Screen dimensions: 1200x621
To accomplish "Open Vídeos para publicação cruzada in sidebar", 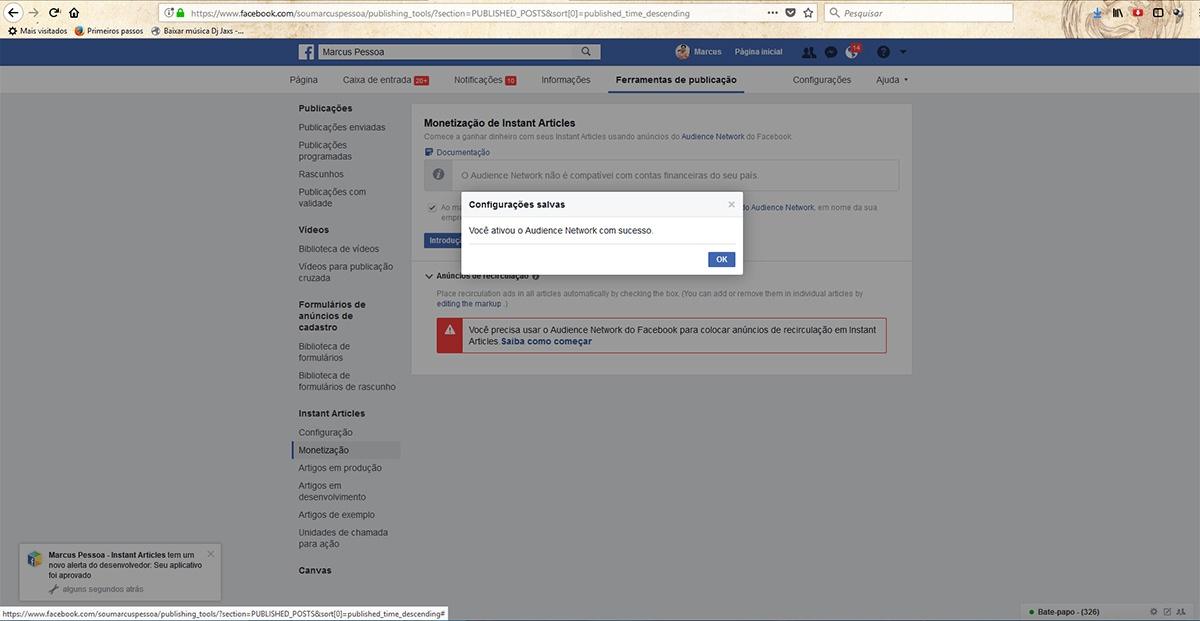I will (346, 272).
